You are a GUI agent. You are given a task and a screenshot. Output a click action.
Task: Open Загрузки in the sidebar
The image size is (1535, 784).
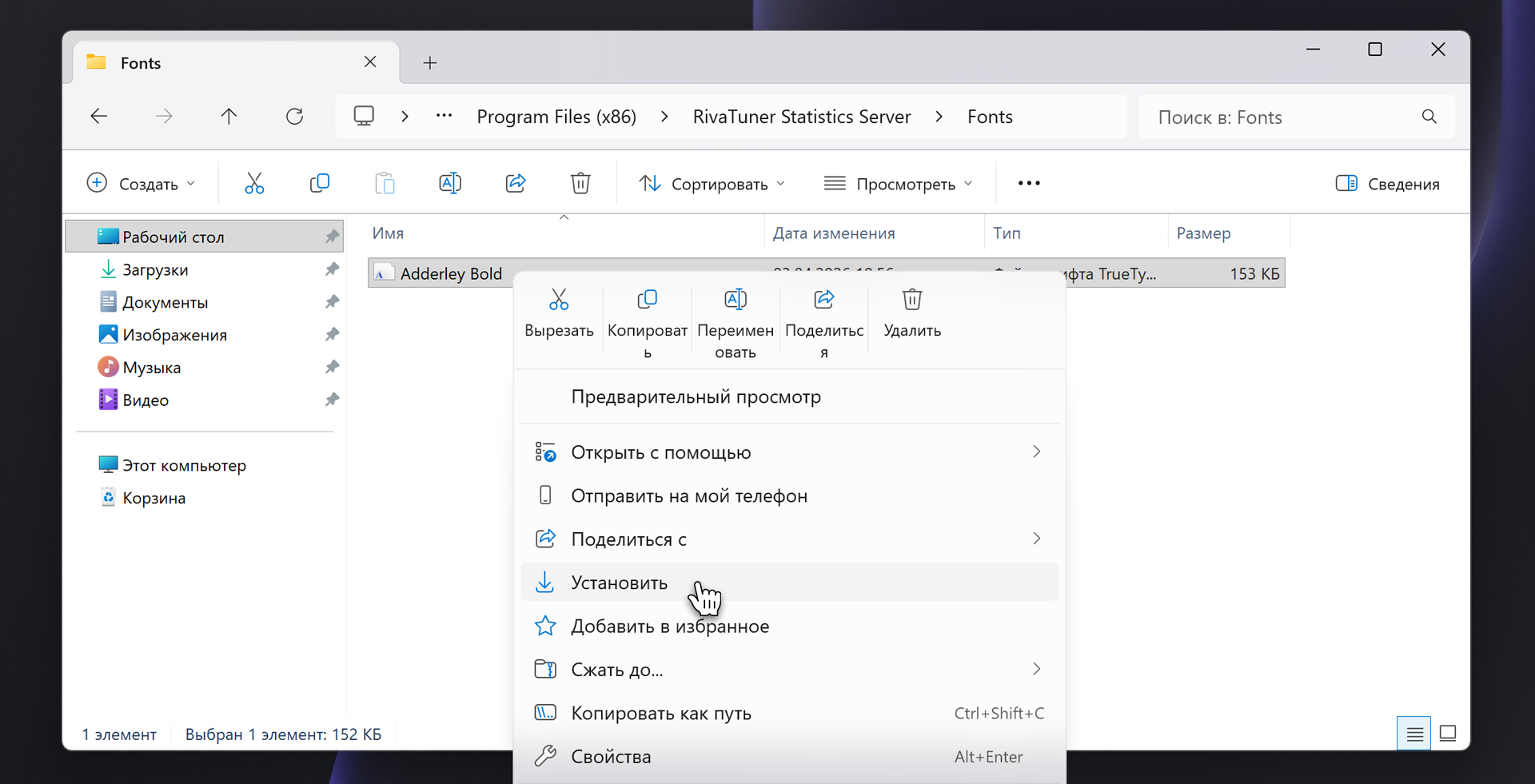coord(156,270)
